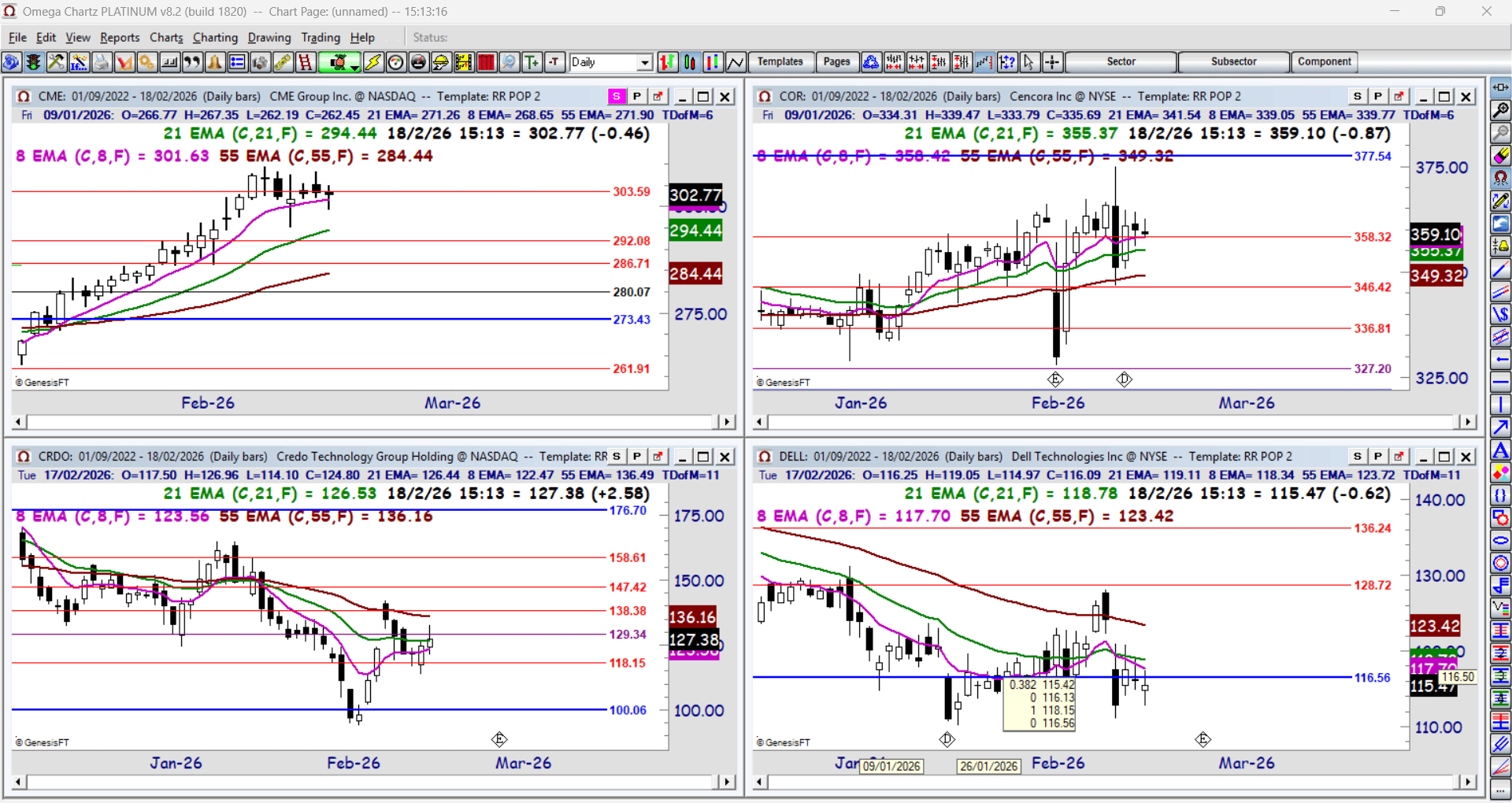Click the T-plus add text icon
This screenshot has height=803, width=1512.
[x=532, y=62]
